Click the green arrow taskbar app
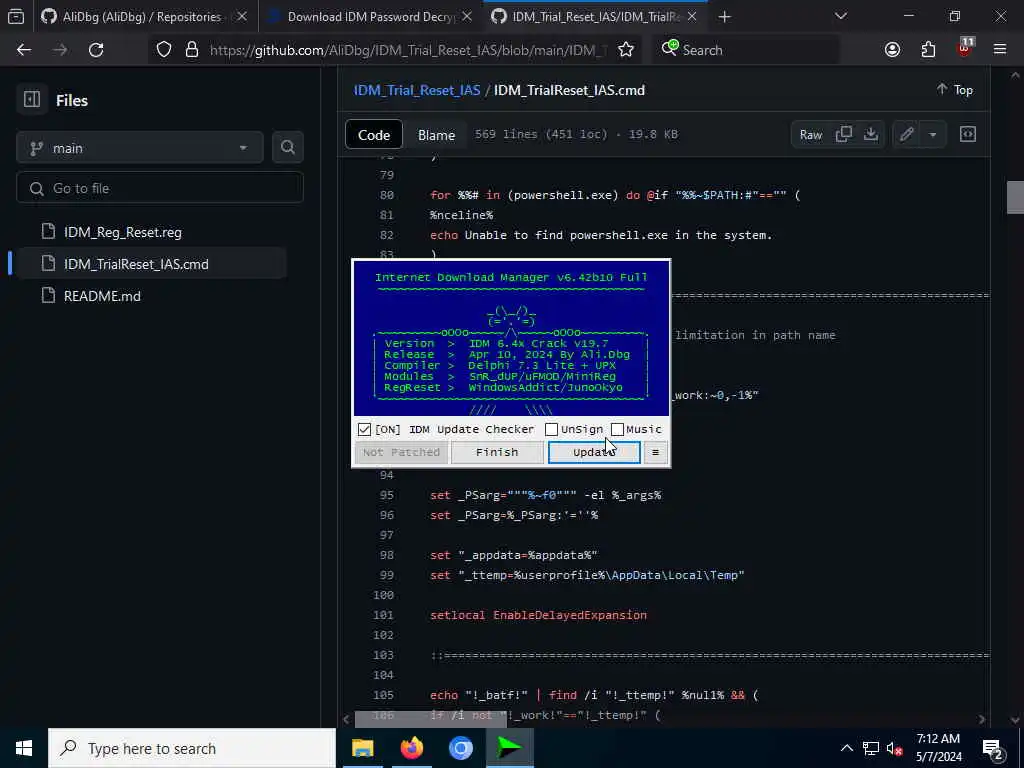The height and width of the screenshot is (768, 1024). point(509,748)
